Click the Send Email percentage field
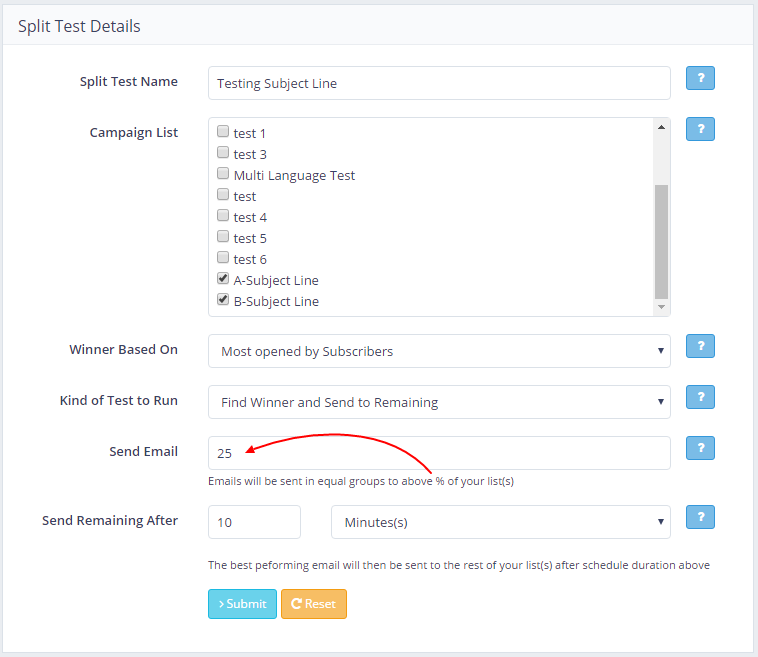The height and width of the screenshot is (657, 758). [x=439, y=453]
